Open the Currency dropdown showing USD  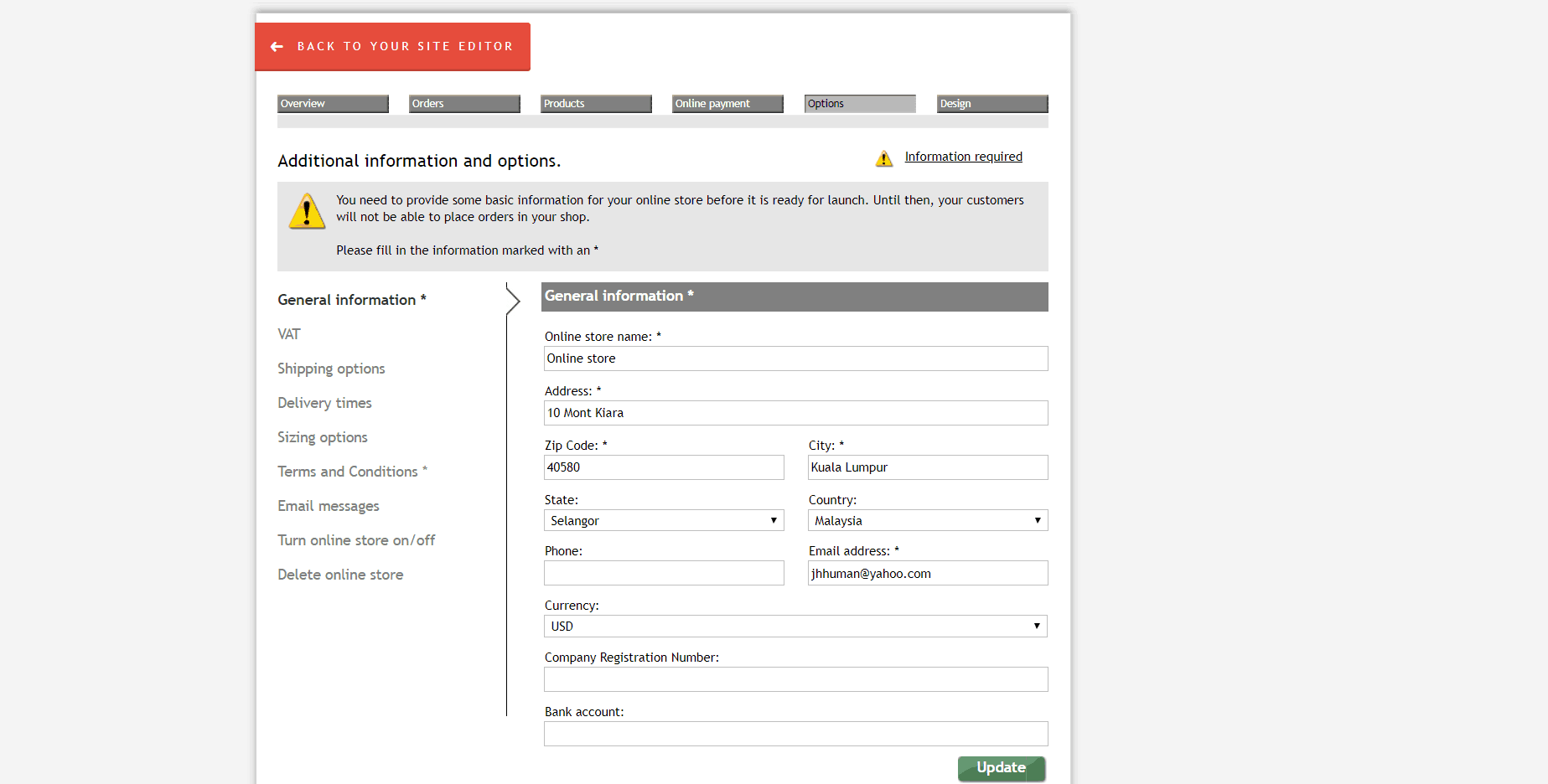pos(796,626)
